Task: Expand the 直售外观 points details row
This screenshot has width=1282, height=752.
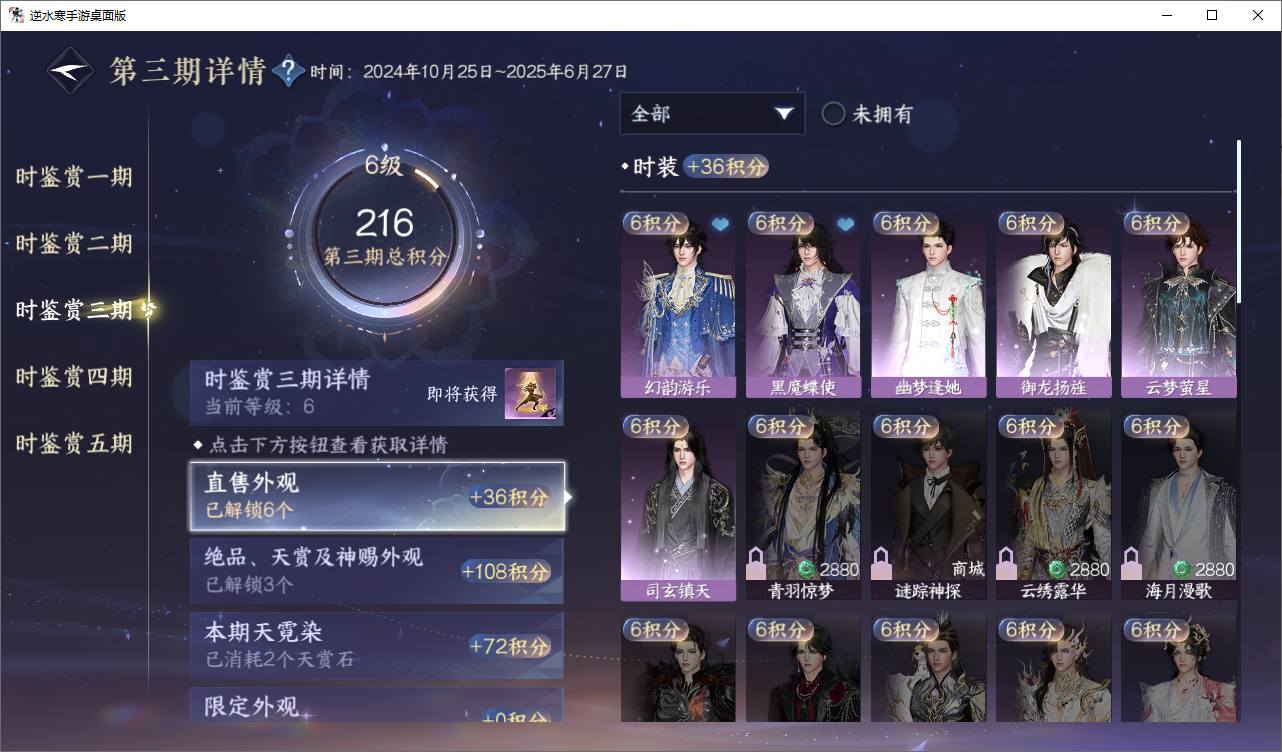Action: [377, 496]
